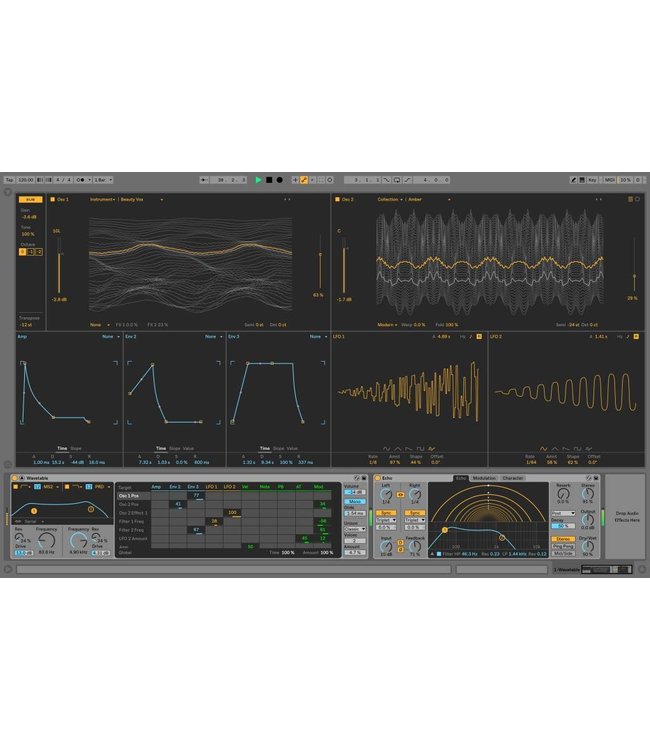Click previous/next wavetable arrows for Osc 1
The image size is (650, 750).
(287, 199)
